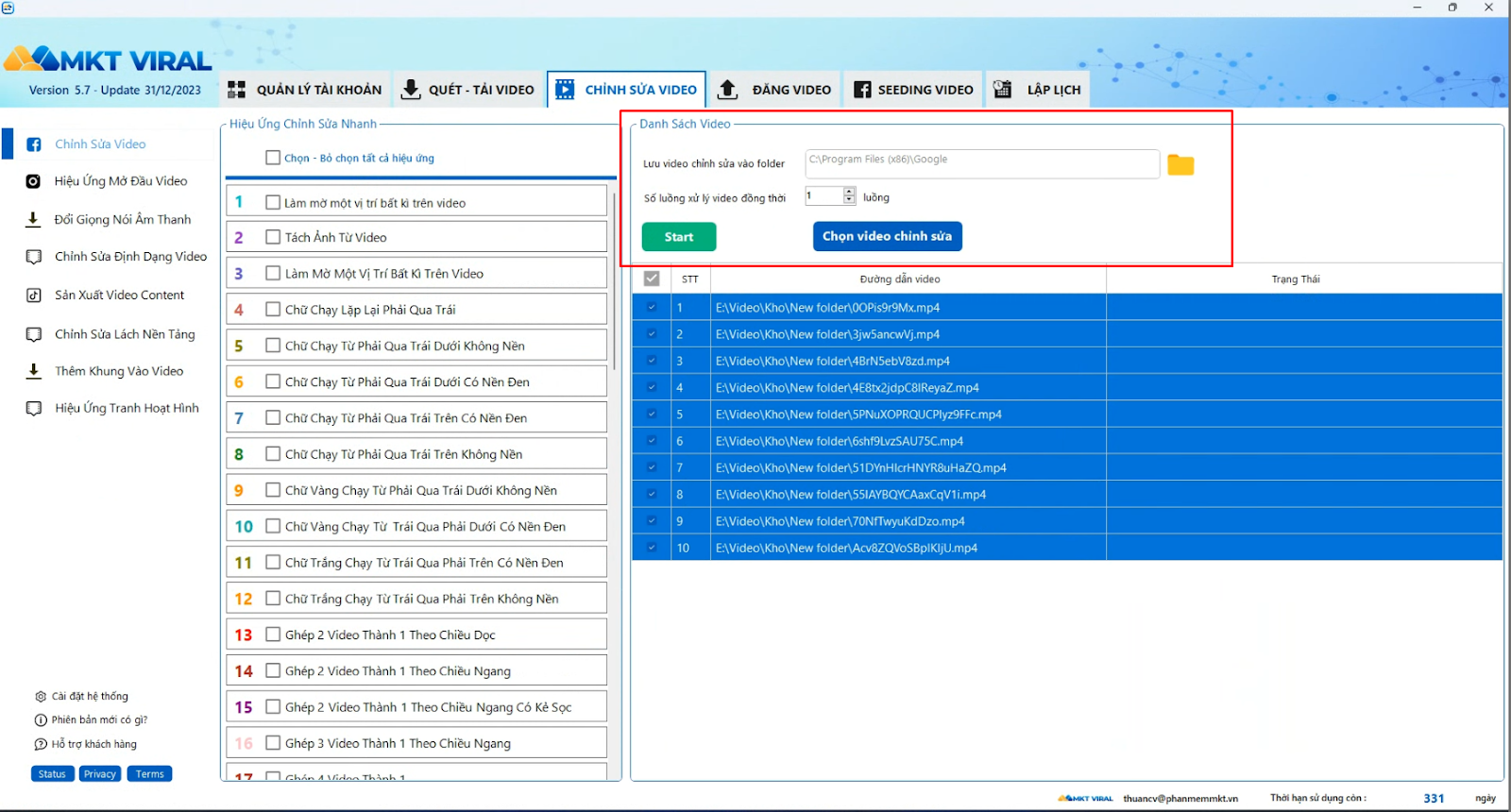Click TikTok icon beside Sản Xuất Video Content
The image size is (1511, 812).
click(33, 296)
